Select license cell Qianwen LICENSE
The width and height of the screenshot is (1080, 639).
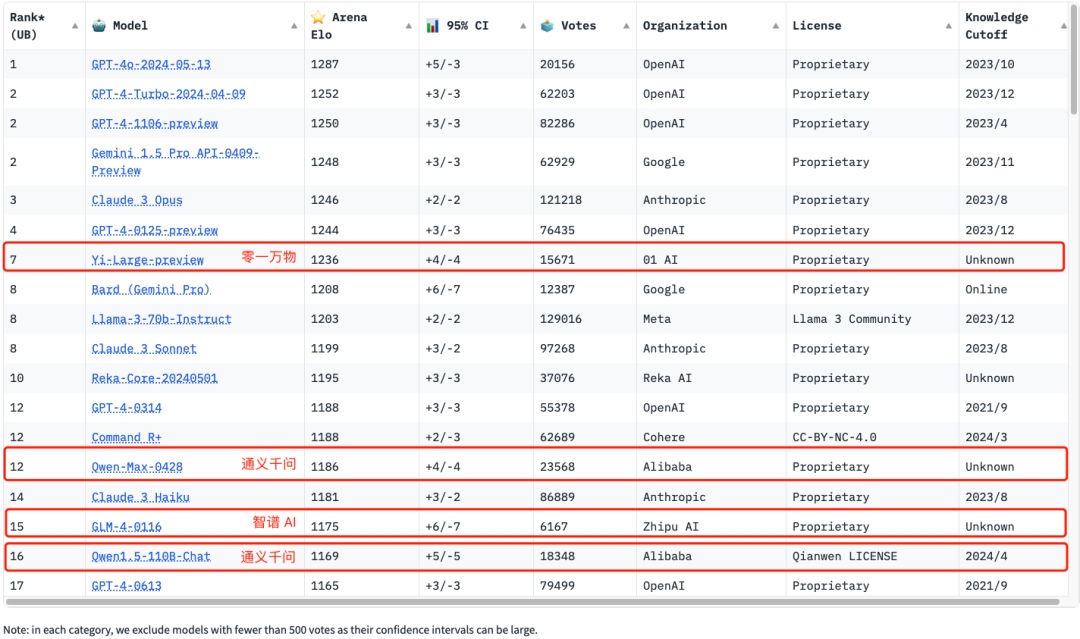click(844, 556)
